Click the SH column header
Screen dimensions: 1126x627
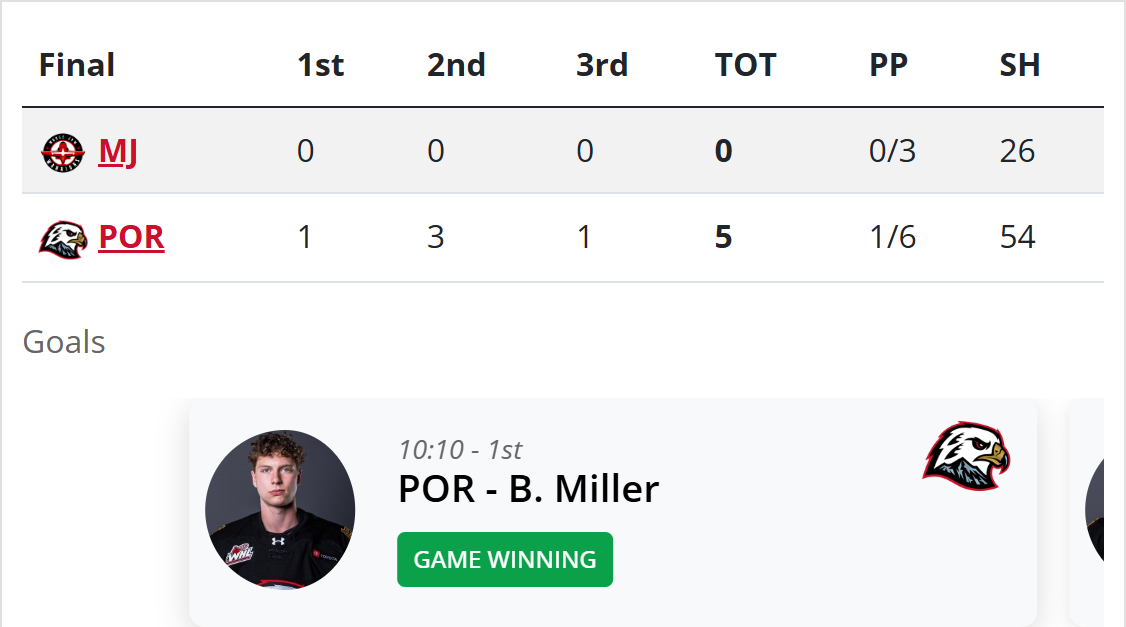click(1020, 65)
